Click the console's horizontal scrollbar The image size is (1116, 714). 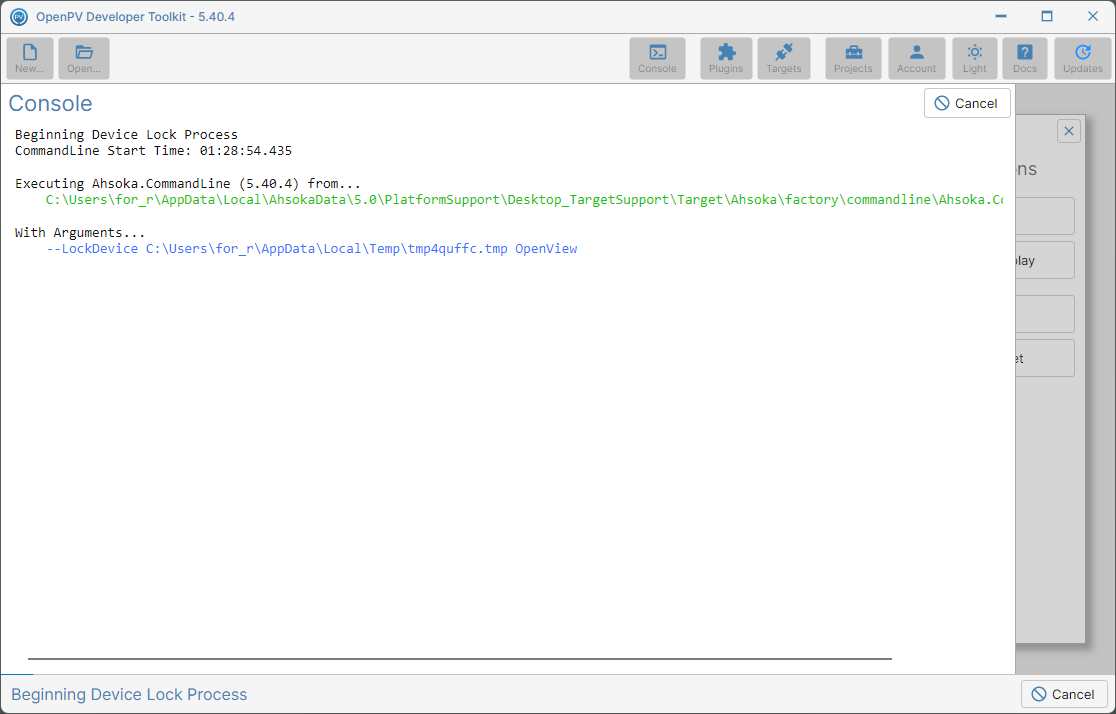(x=460, y=659)
